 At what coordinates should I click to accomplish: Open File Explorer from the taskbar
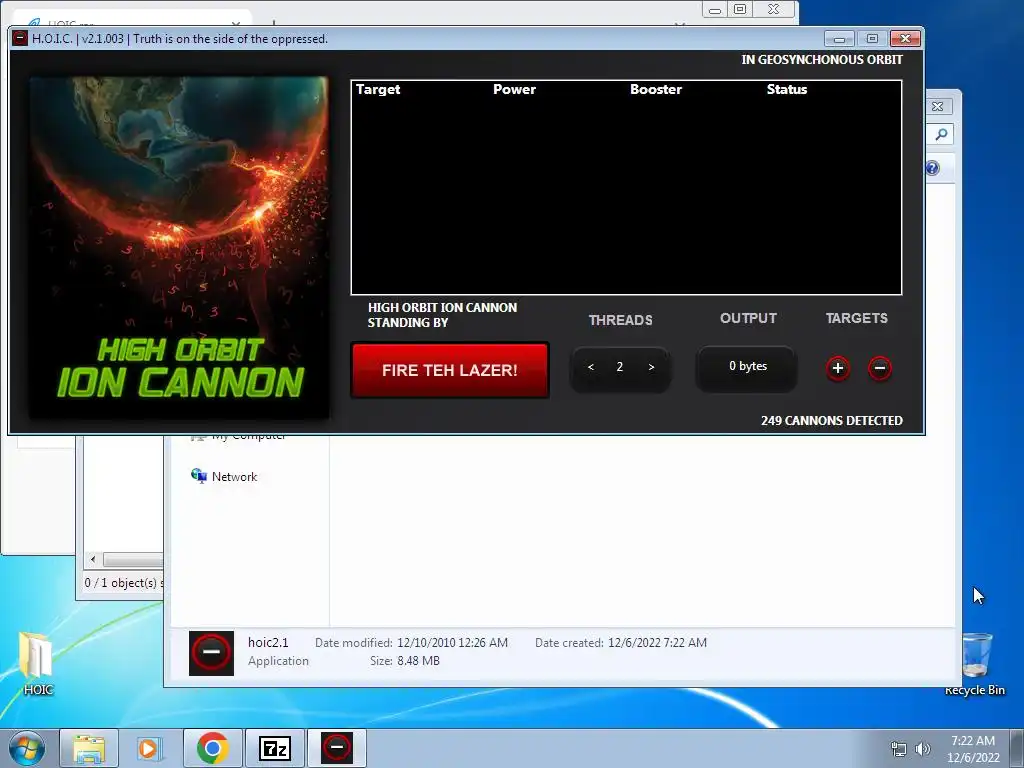89,748
